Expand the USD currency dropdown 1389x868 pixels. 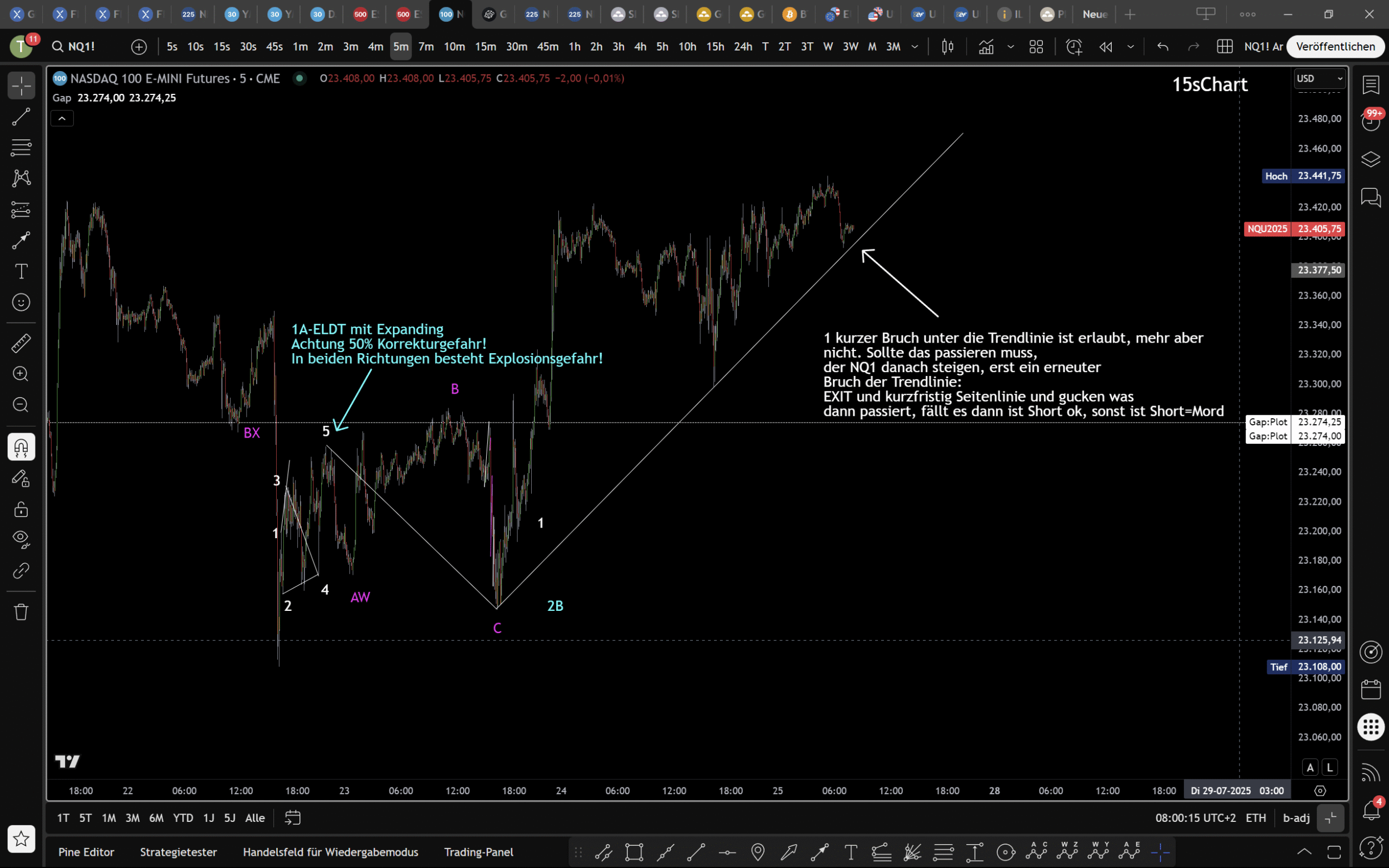click(x=1320, y=79)
